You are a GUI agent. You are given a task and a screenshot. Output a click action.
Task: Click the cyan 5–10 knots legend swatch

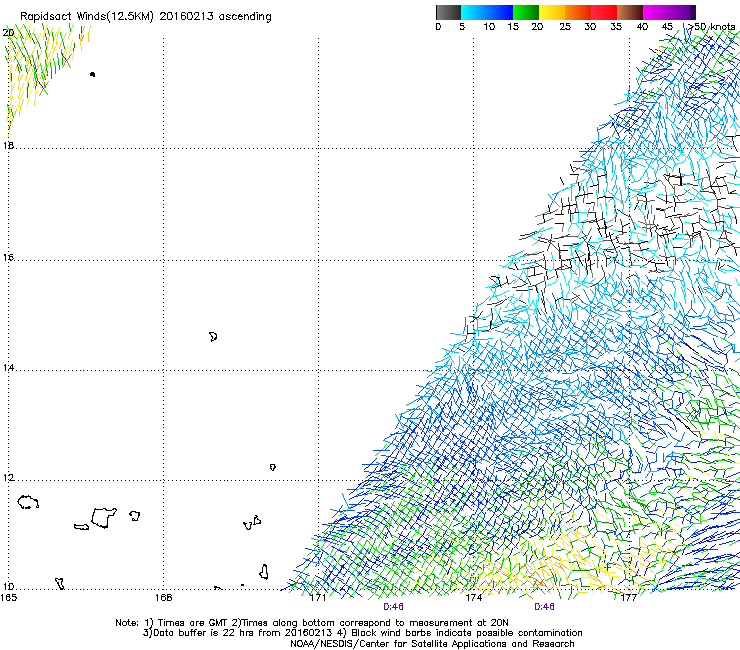(x=474, y=12)
